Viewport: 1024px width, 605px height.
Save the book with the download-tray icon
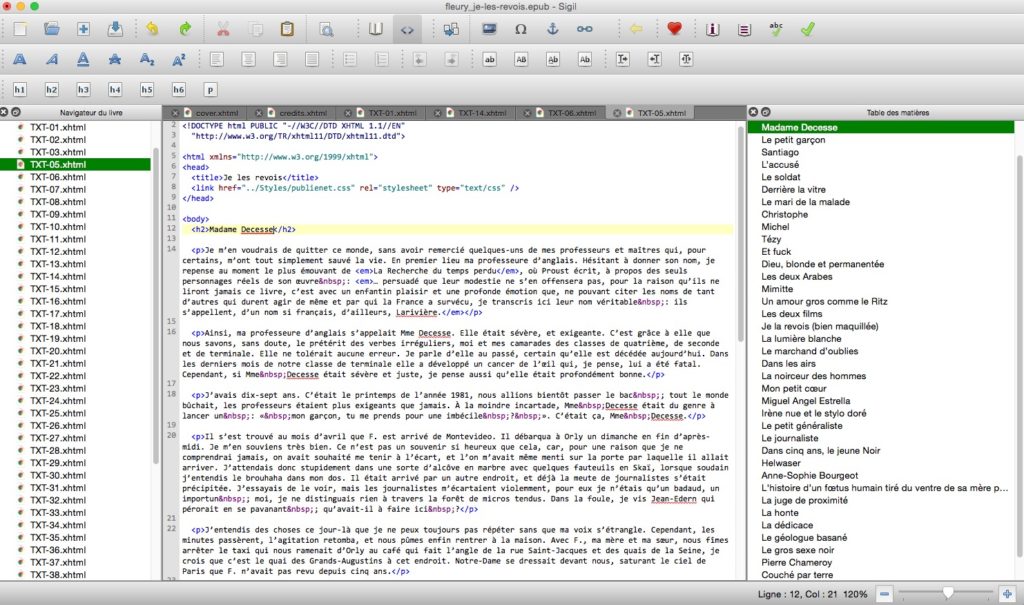(115, 29)
